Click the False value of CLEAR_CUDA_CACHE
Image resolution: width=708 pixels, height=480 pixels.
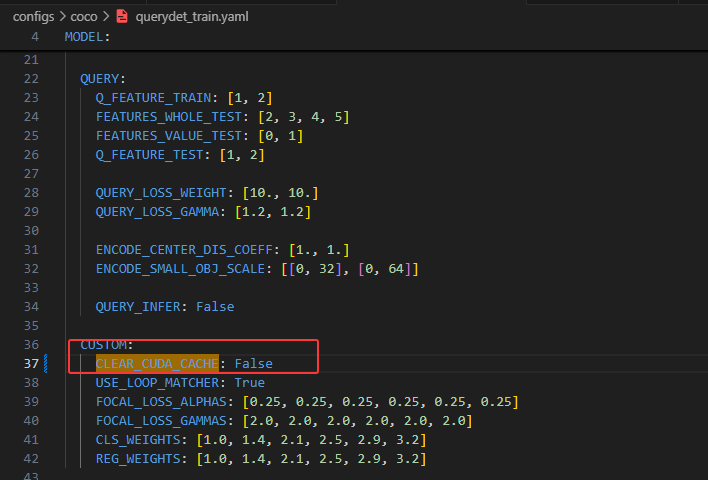(x=254, y=363)
